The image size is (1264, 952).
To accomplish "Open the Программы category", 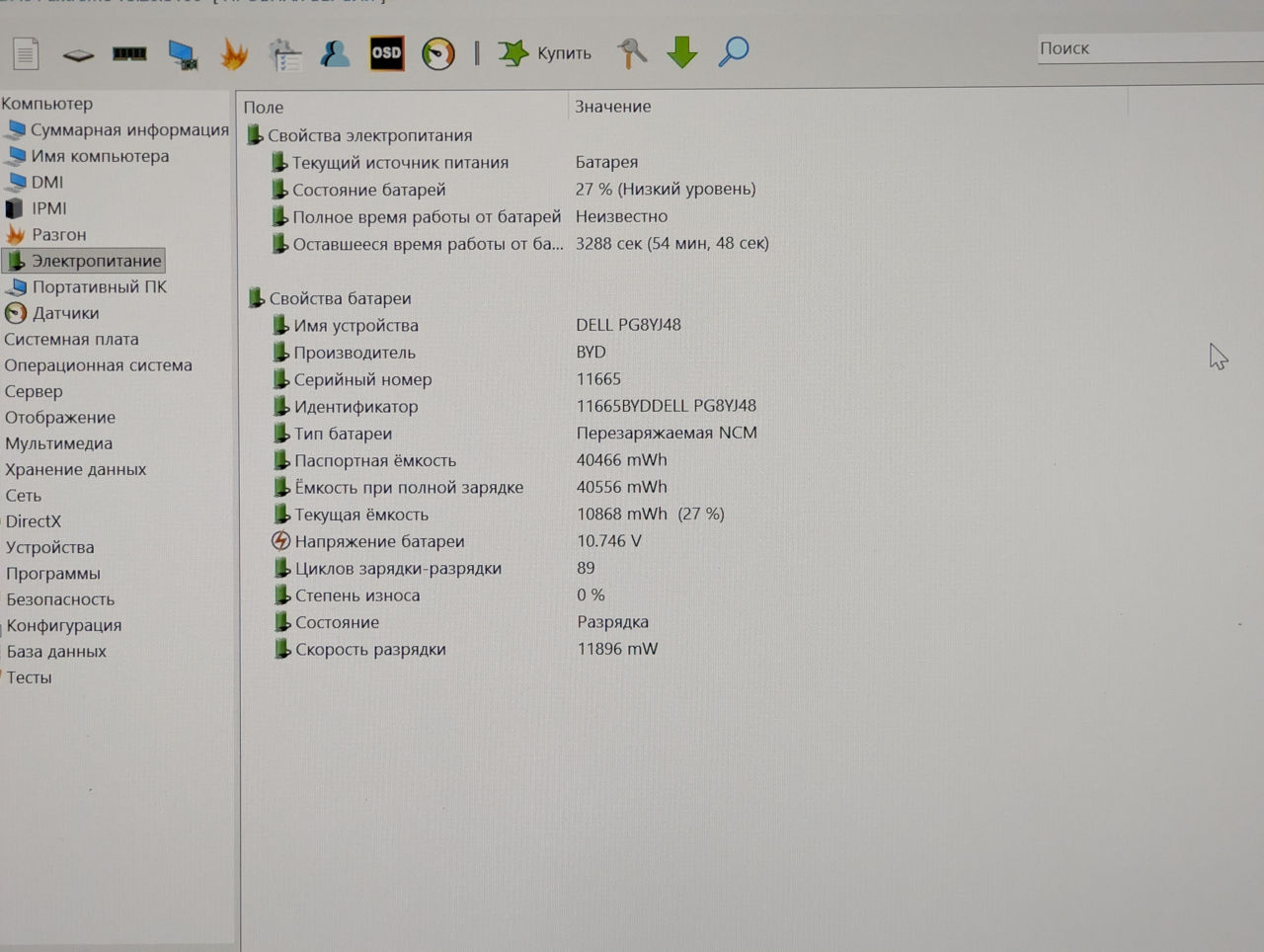I will 53,573.
